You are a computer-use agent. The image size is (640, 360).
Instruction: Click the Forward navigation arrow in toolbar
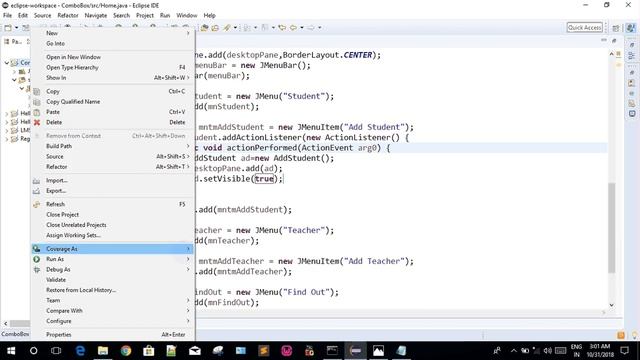(311, 27)
